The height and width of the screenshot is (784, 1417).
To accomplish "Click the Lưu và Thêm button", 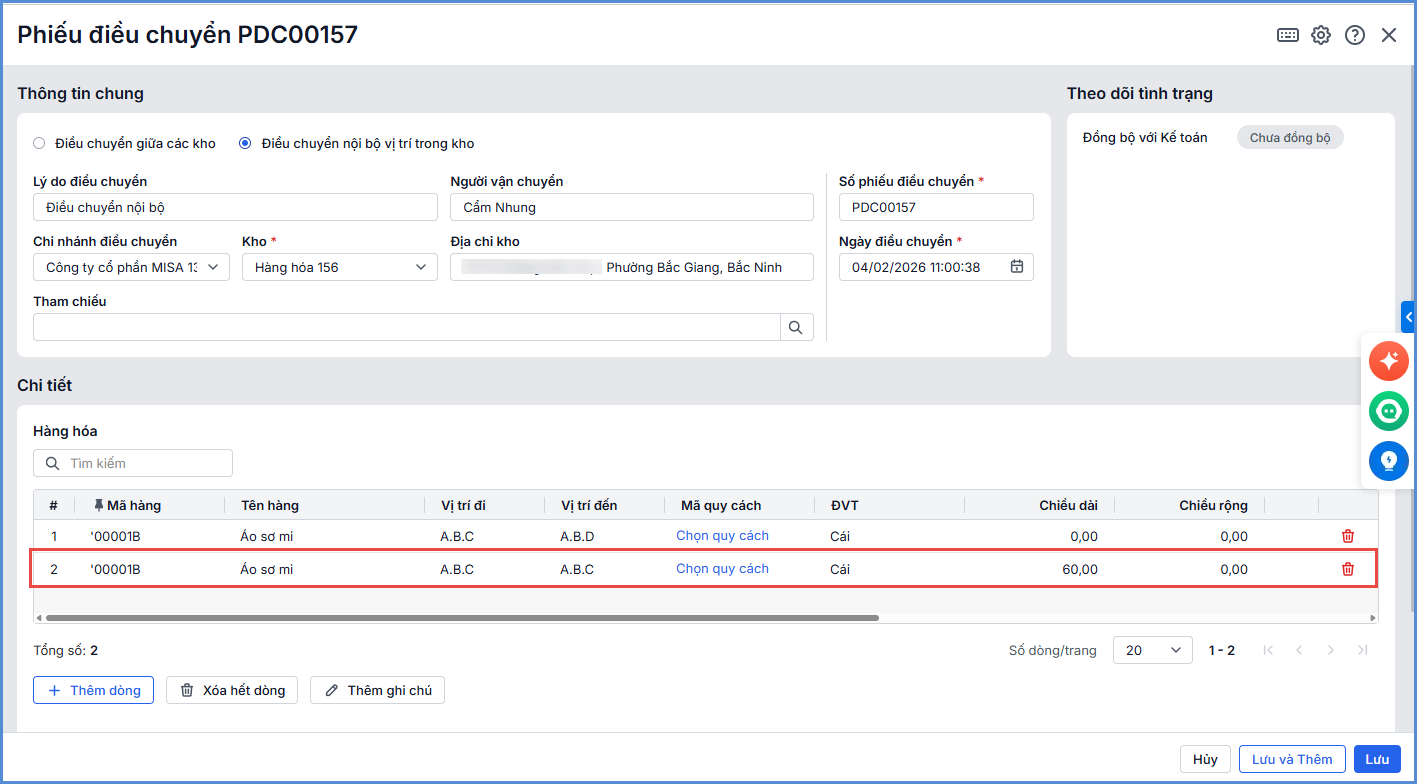I will tap(1292, 759).
